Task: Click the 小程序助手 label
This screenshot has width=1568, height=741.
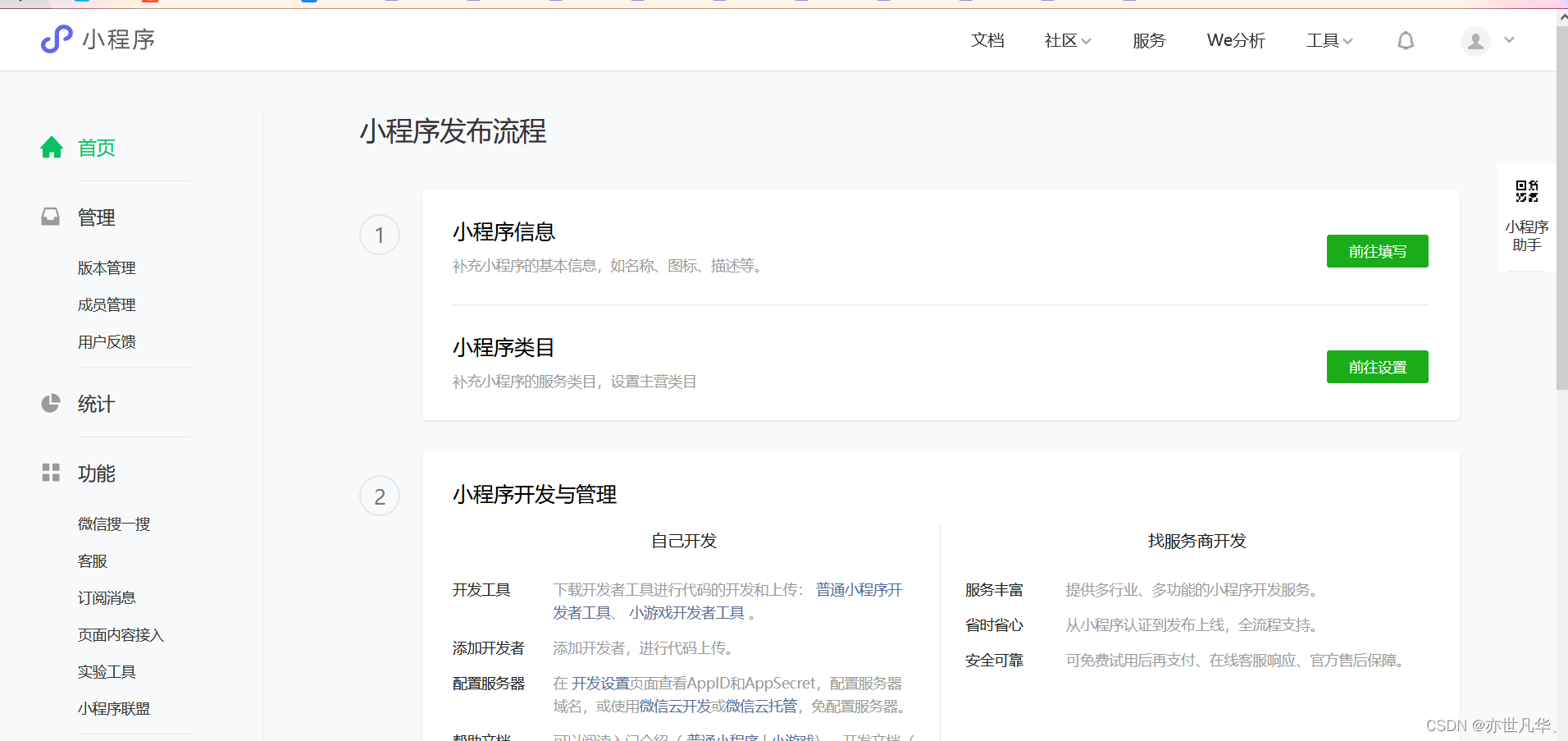Action: tap(1527, 236)
